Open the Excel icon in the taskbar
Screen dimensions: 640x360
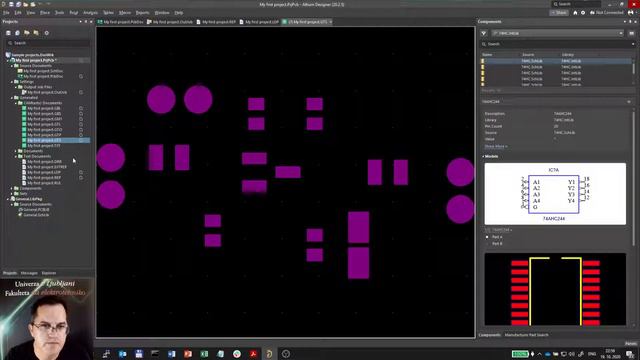click(204, 354)
